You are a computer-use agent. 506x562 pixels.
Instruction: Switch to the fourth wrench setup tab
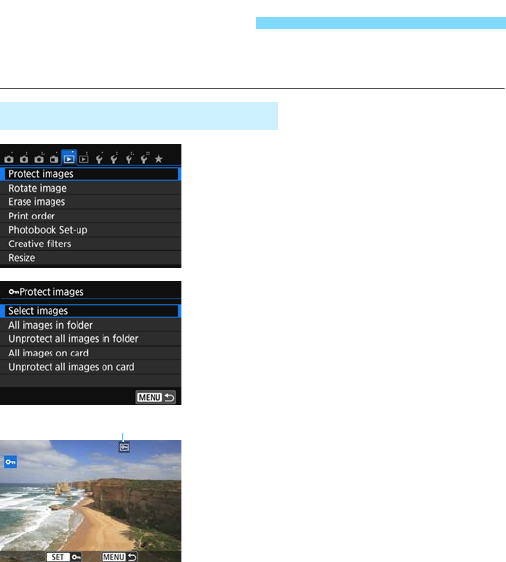pyautogui.click(x=144, y=158)
